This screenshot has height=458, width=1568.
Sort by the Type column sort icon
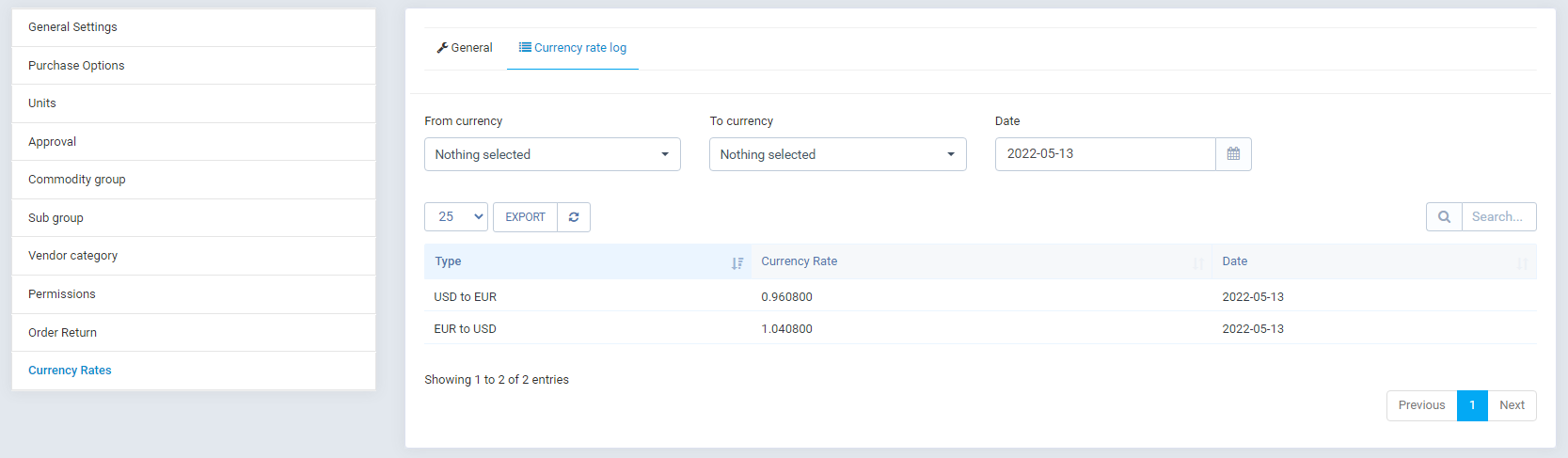[x=737, y=263]
